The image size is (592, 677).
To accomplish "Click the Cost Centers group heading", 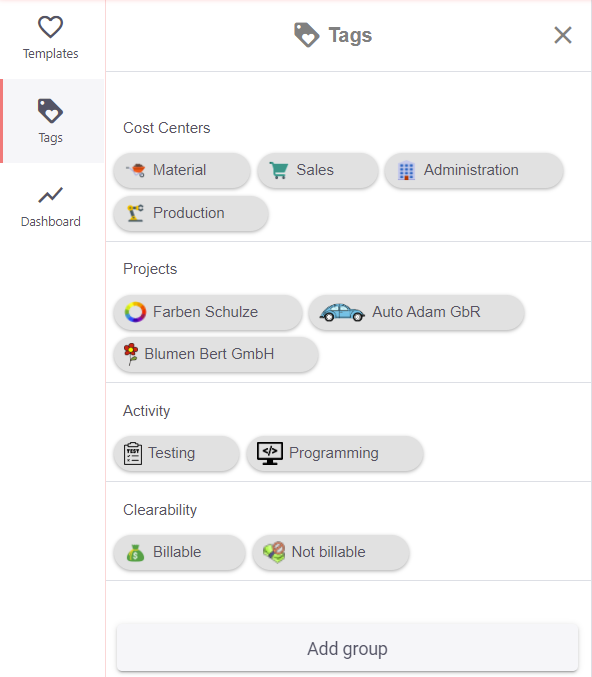I will pyautogui.click(x=167, y=128).
